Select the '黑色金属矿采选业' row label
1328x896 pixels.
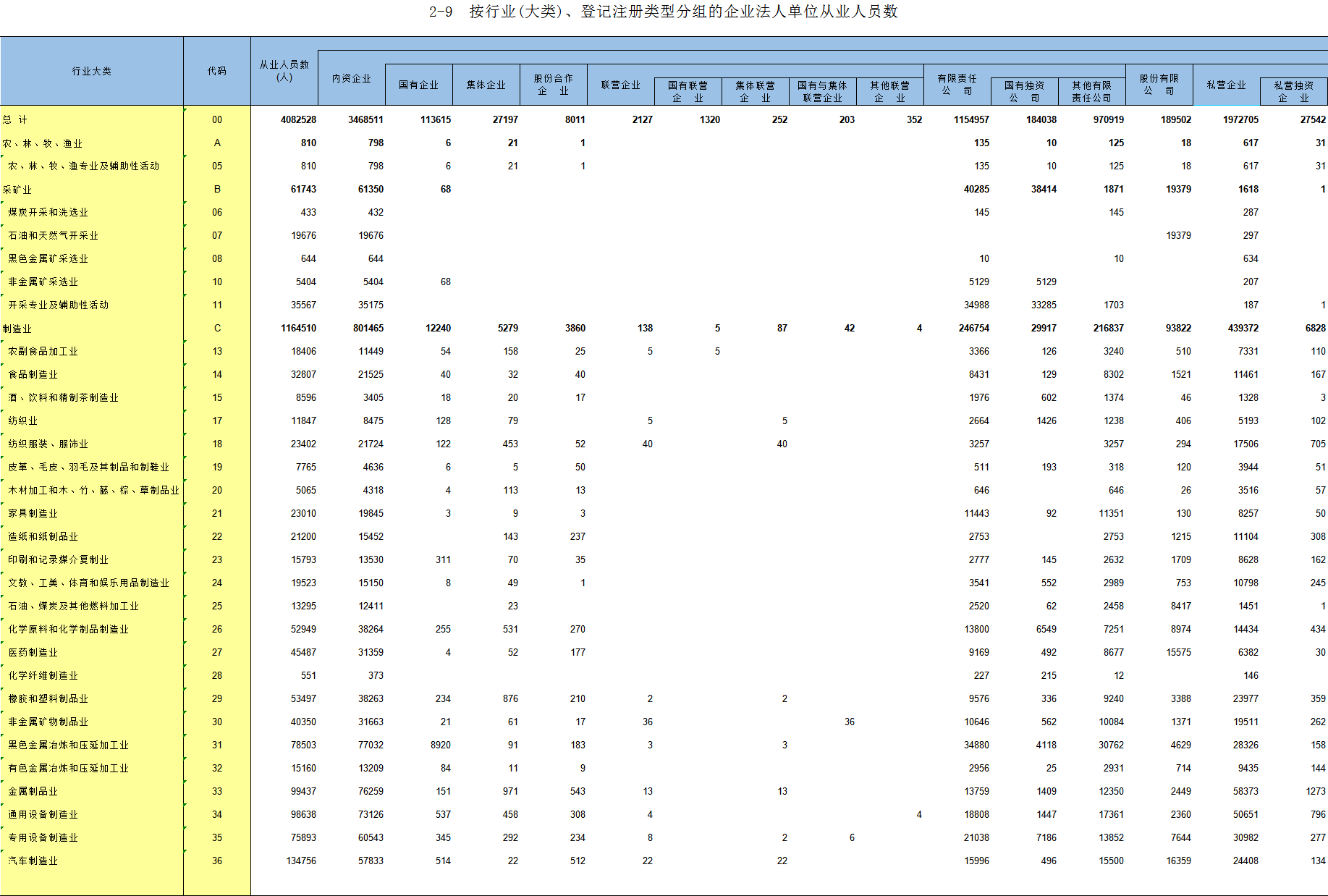(x=48, y=258)
